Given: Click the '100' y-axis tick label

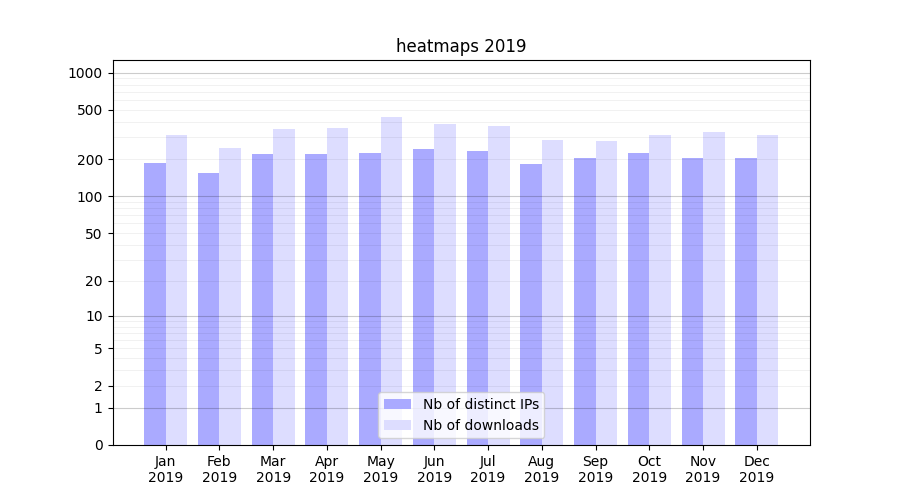Looking at the screenshot, I should click(x=89, y=197).
